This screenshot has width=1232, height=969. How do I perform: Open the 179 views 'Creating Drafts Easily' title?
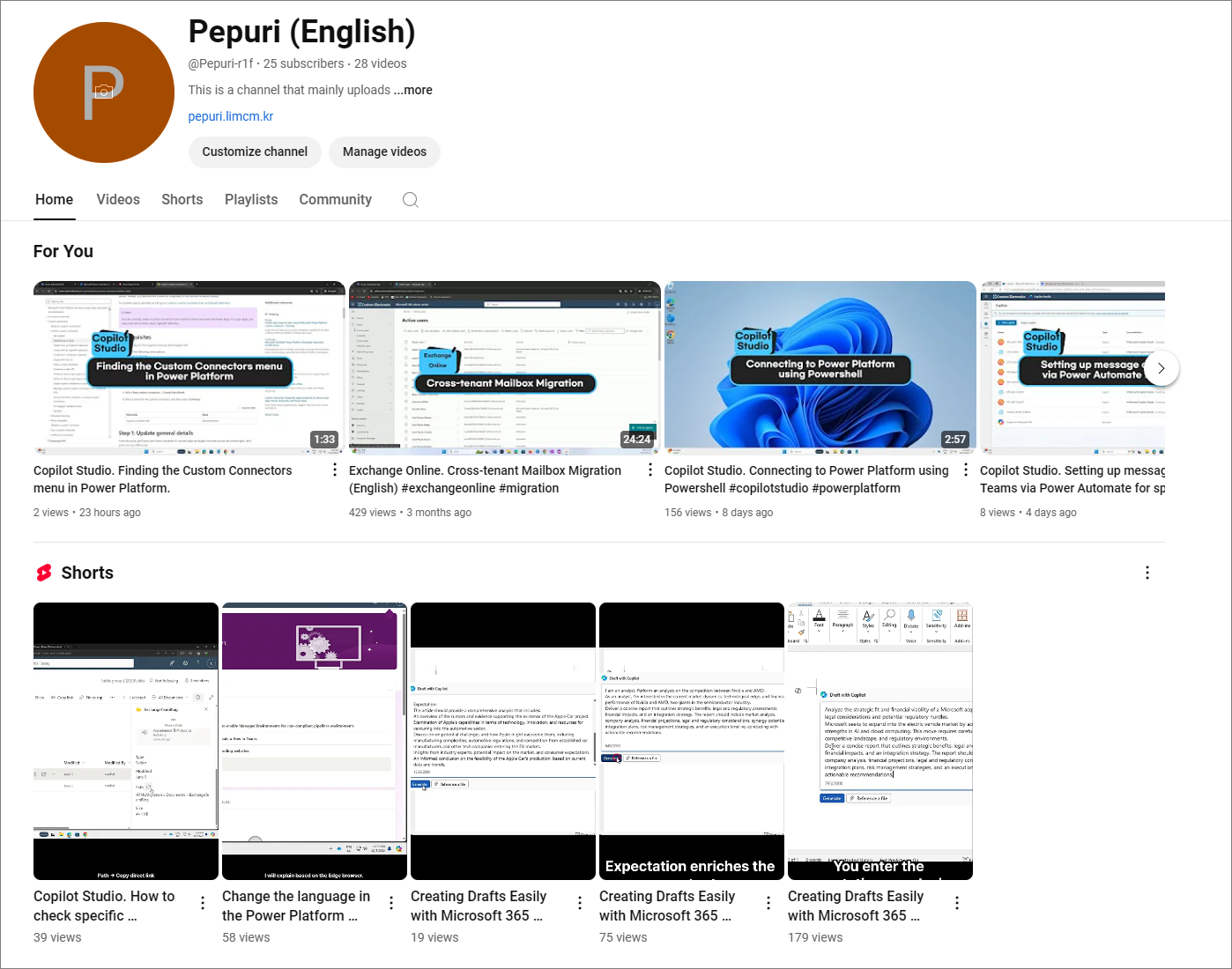856,906
